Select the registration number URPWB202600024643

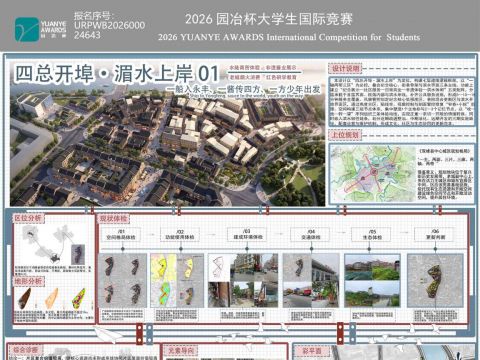(109, 30)
